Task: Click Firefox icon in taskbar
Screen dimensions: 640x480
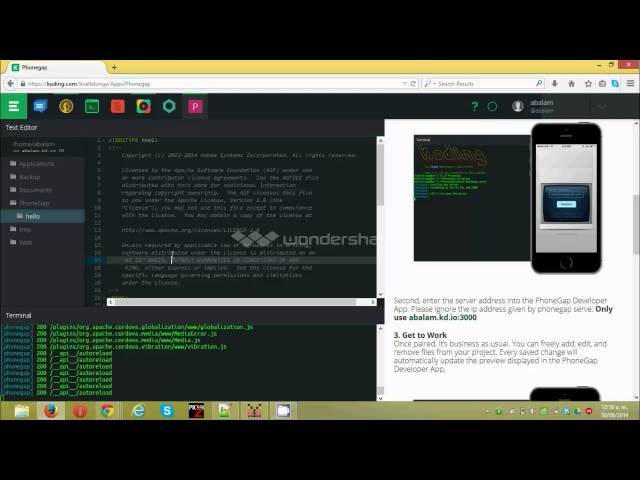Action: coord(51,411)
